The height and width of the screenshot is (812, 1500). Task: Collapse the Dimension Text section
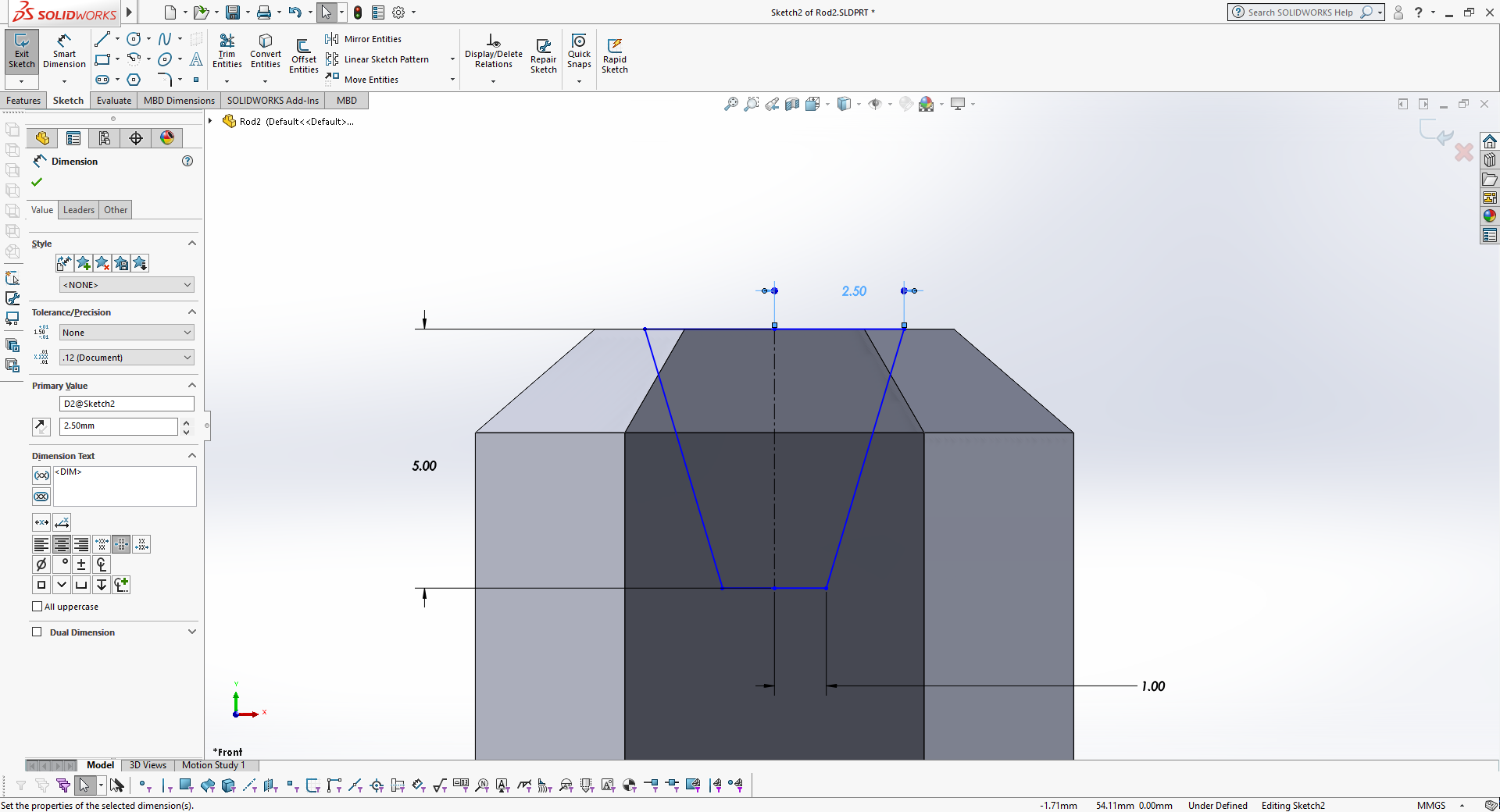point(192,456)
